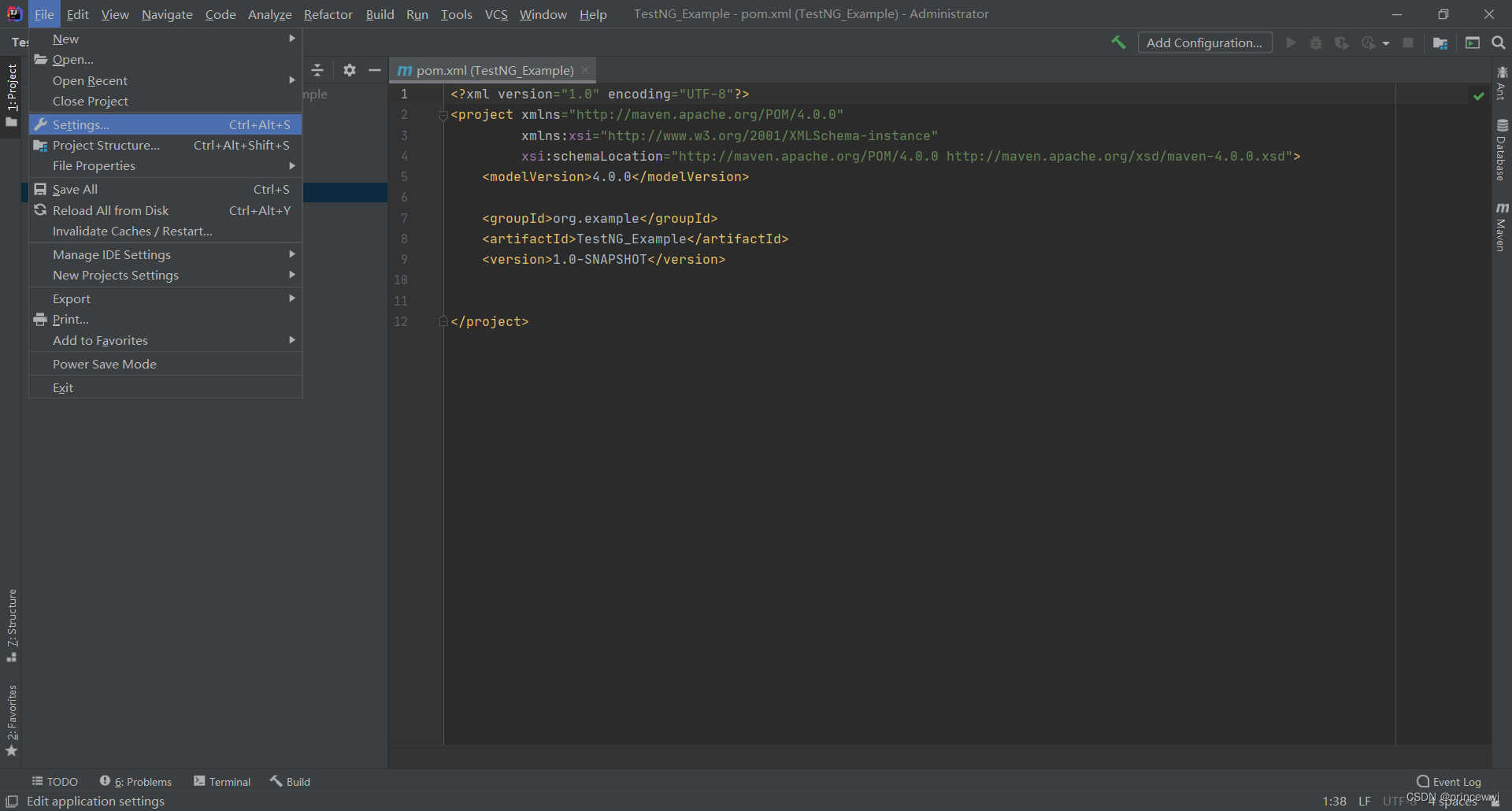Click the 1:38 cursor position indicator
Screen dimensions: 1512x811
(1335, 801)
